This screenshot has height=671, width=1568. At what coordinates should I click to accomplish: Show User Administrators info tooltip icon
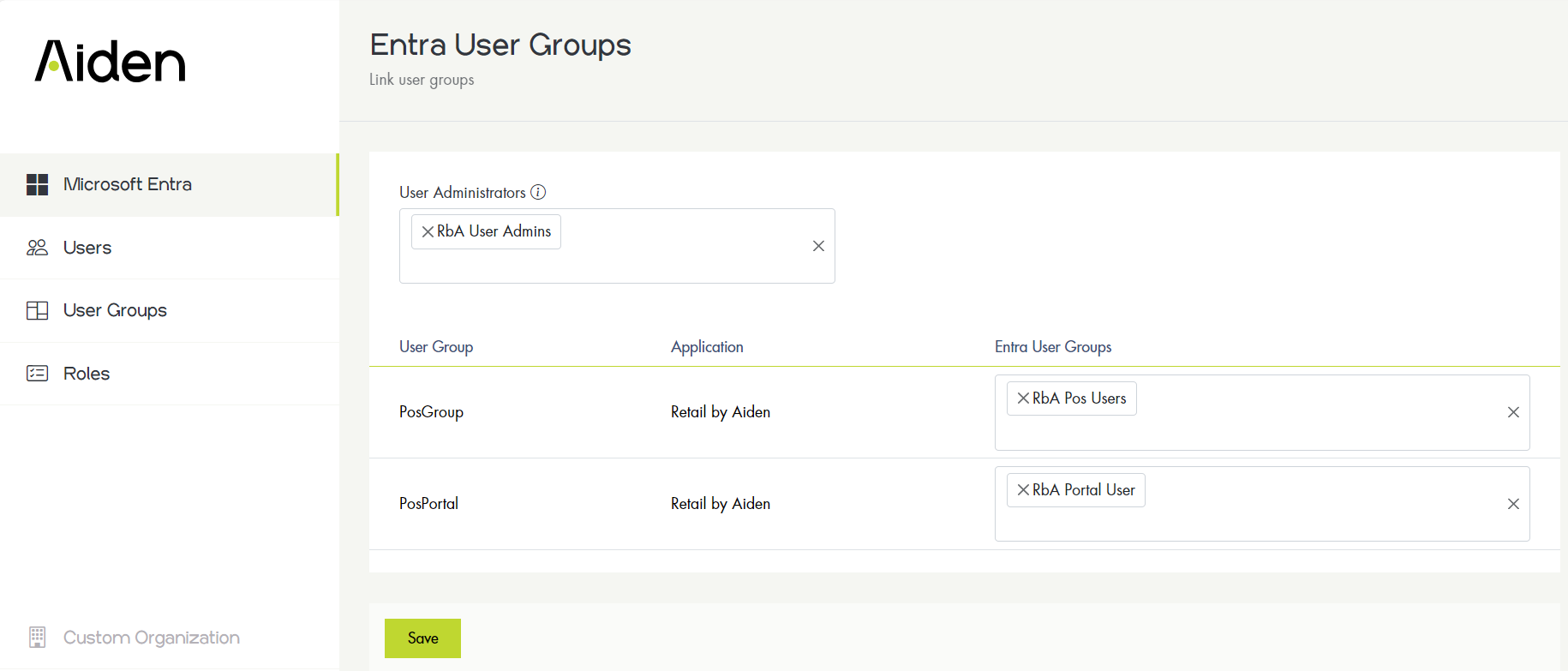tap(538, 192)
